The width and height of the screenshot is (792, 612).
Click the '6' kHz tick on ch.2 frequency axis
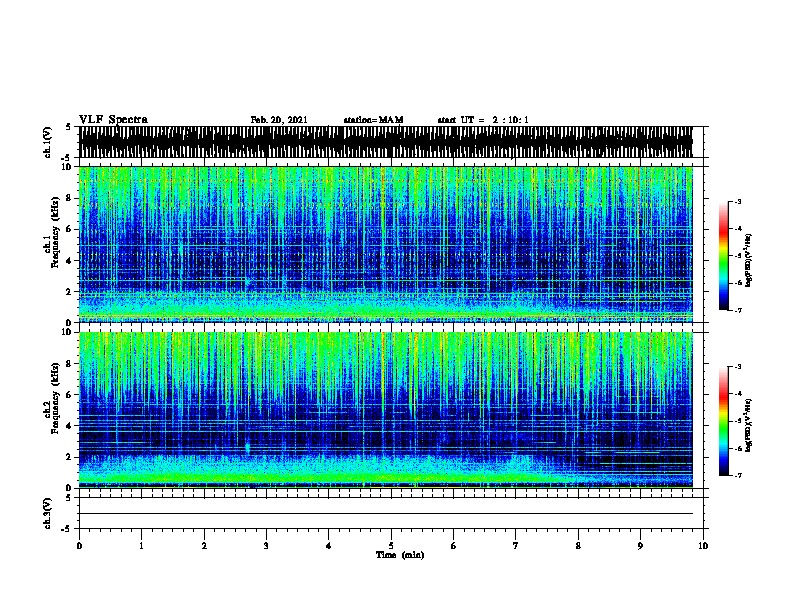pyautogui.click(x=69, y=395)
